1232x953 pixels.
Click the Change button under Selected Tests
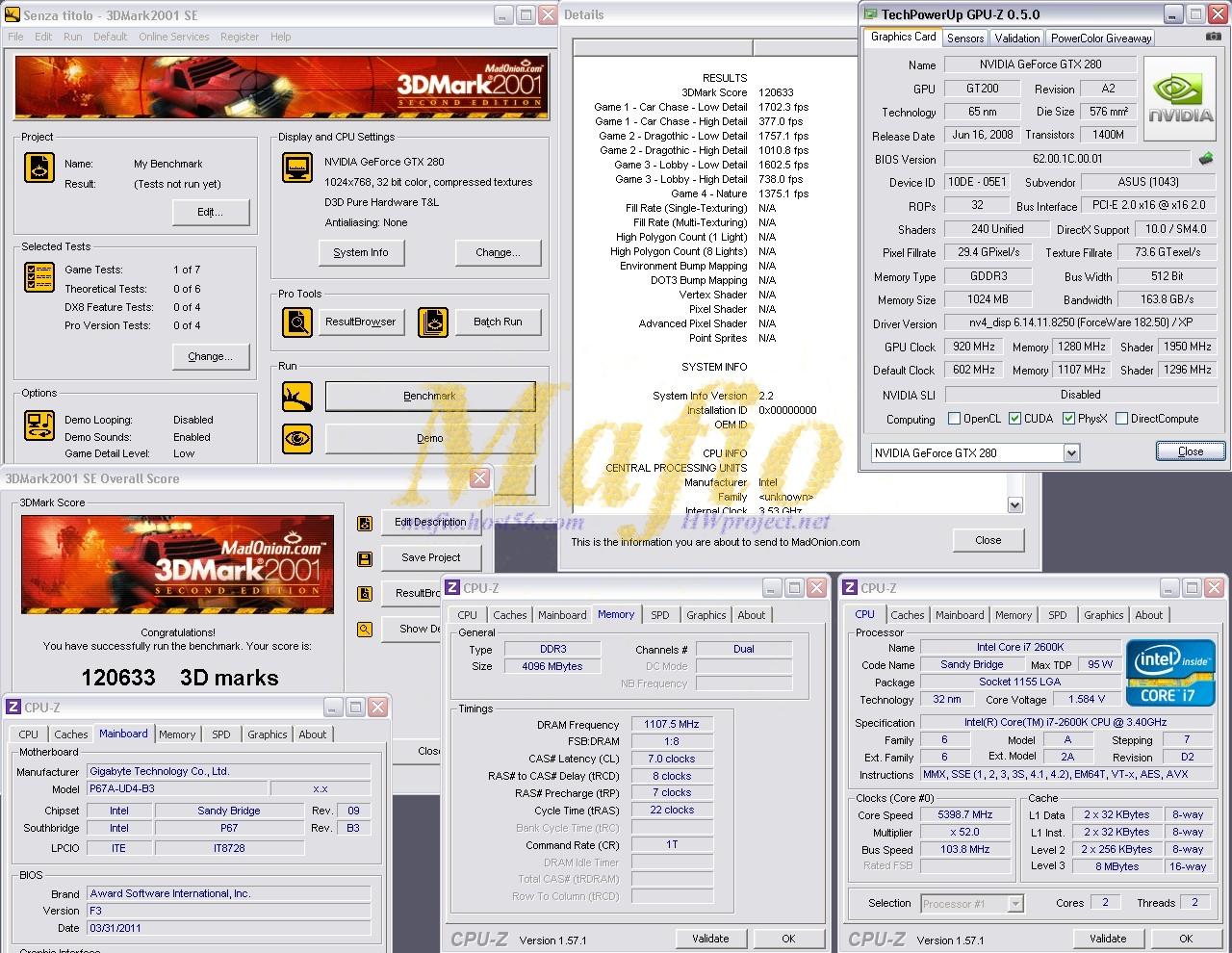[x=211, y=357]
